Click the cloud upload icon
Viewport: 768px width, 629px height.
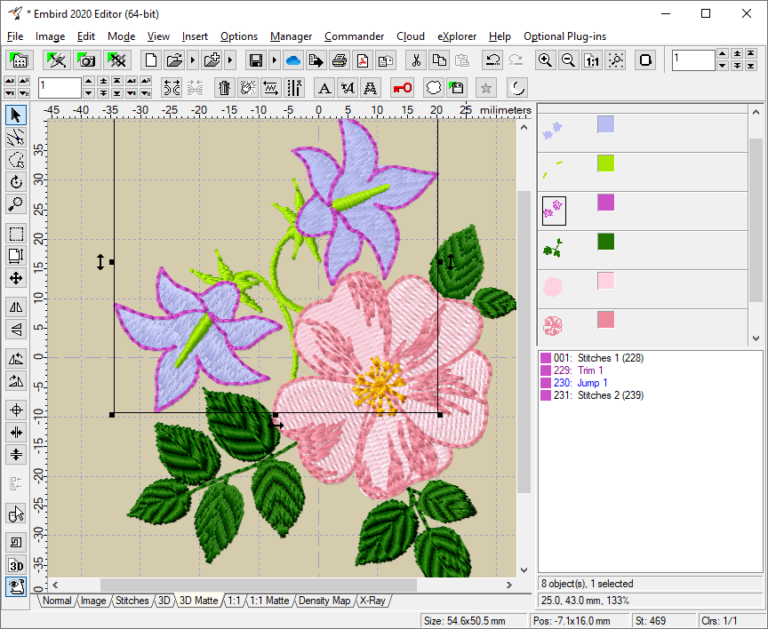(x=293, y=60)
